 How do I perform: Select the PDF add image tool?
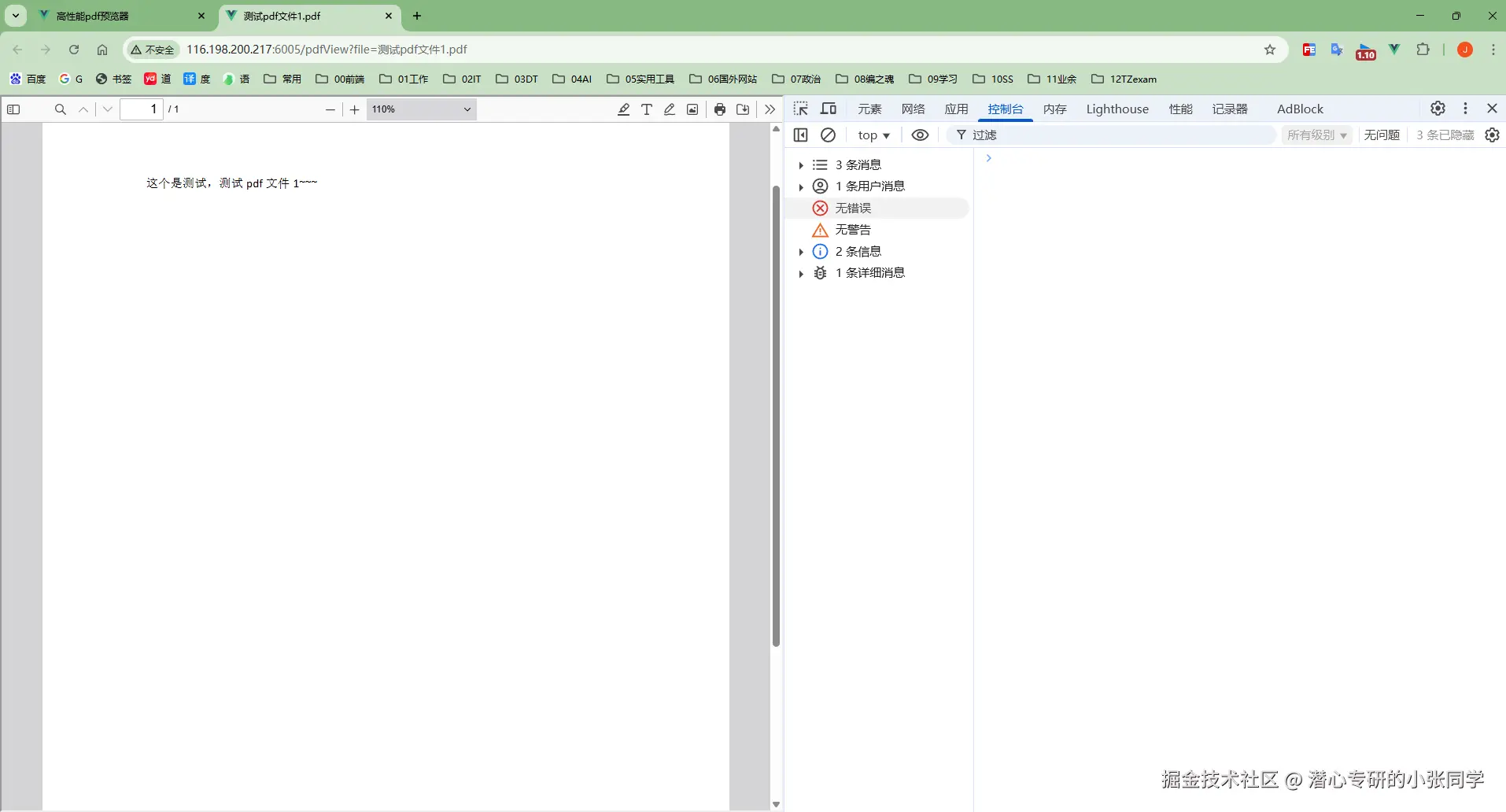coord(692,109)
